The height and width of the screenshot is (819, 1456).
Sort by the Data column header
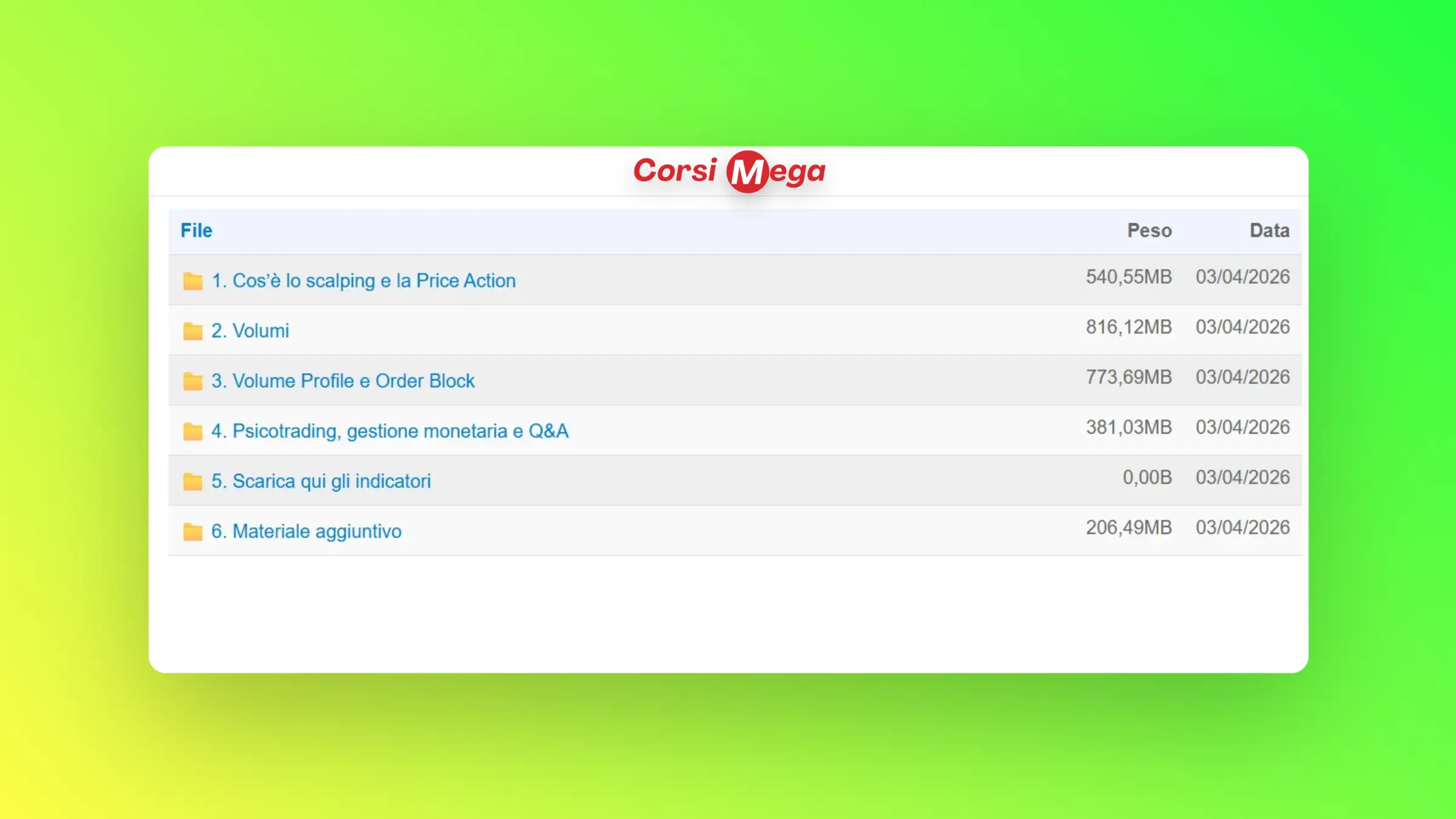pyautogui.click(x=1269, y=231)
